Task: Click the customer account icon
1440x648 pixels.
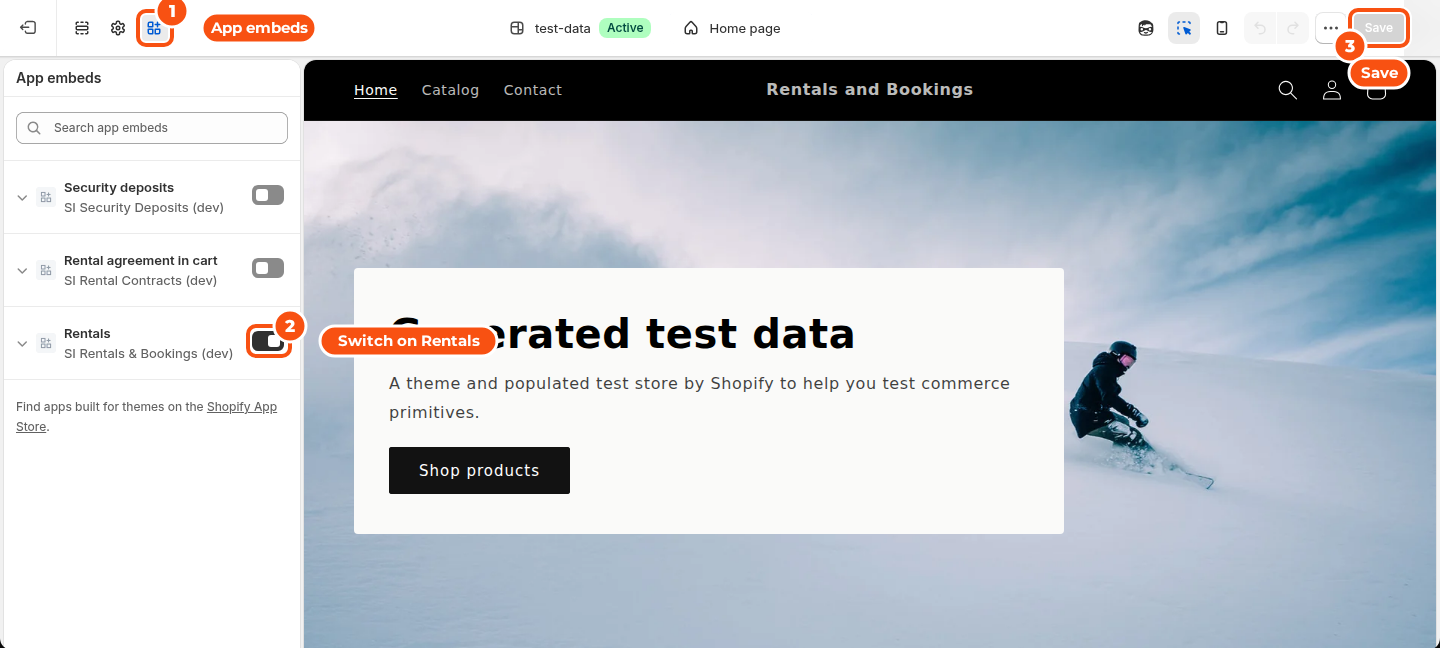Action: coord(1332,90)
